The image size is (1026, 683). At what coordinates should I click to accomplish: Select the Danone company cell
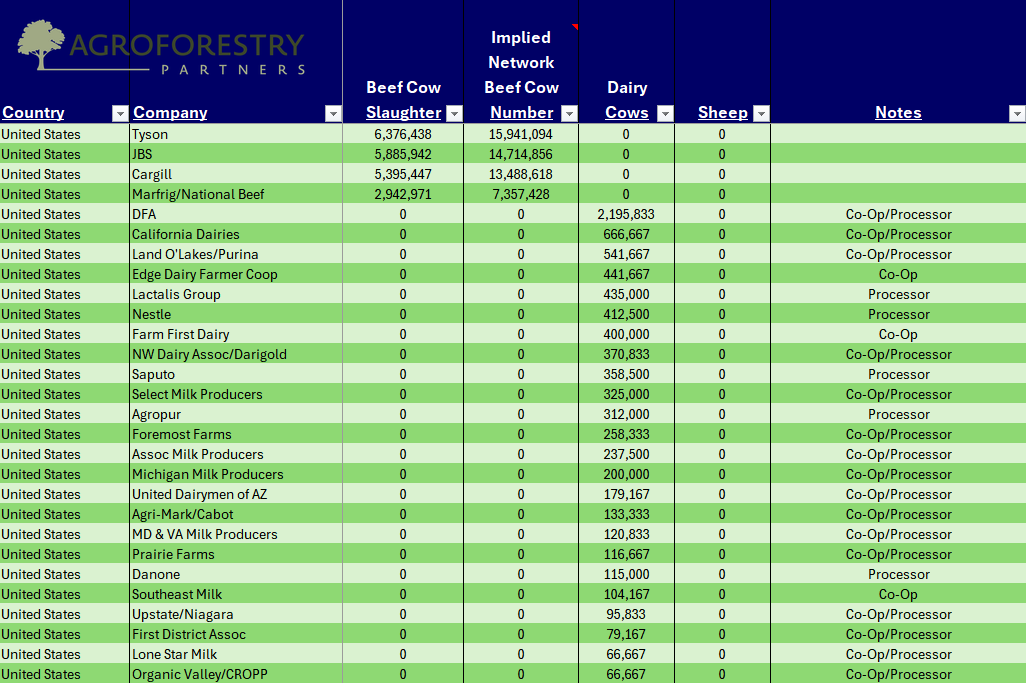point(236,574)
